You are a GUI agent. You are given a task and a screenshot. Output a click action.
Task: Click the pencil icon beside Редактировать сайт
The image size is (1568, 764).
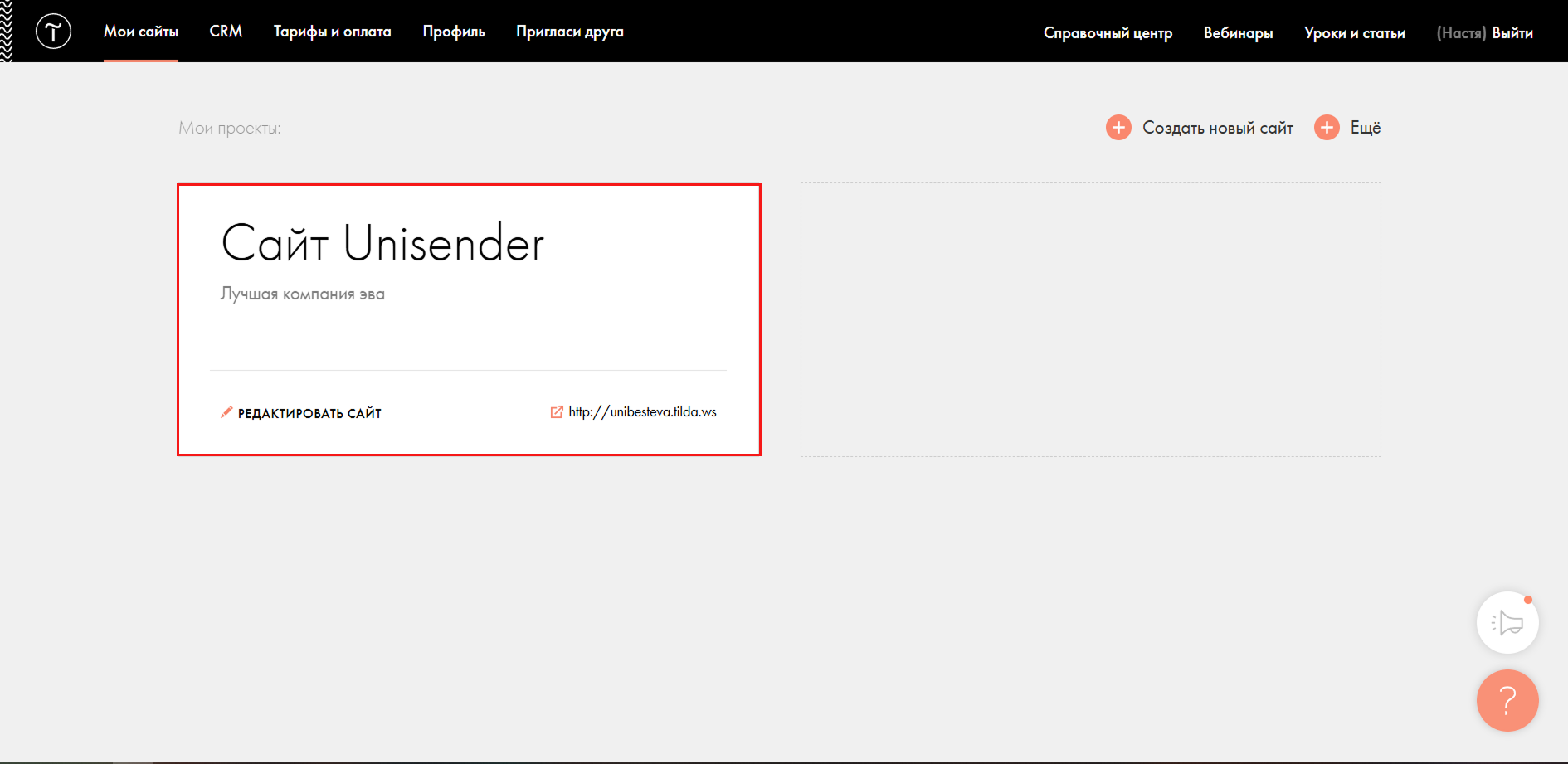[226, 412]
